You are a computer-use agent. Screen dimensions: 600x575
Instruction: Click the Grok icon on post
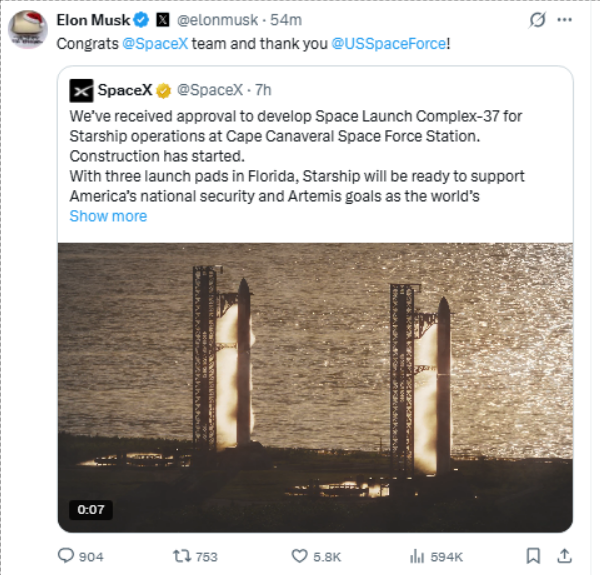(537, 20)
